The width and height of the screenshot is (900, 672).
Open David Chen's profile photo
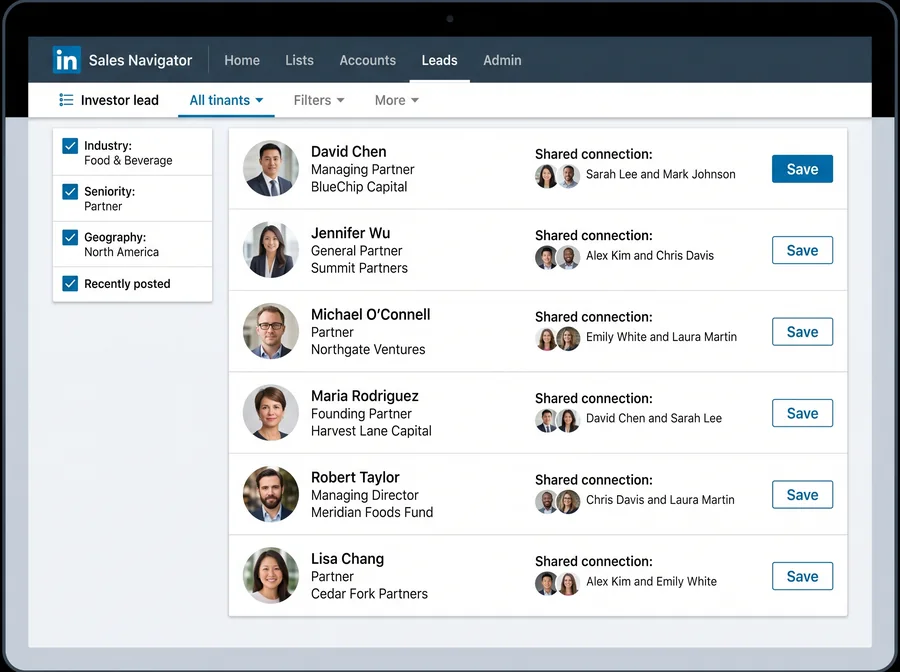[271, 168]
